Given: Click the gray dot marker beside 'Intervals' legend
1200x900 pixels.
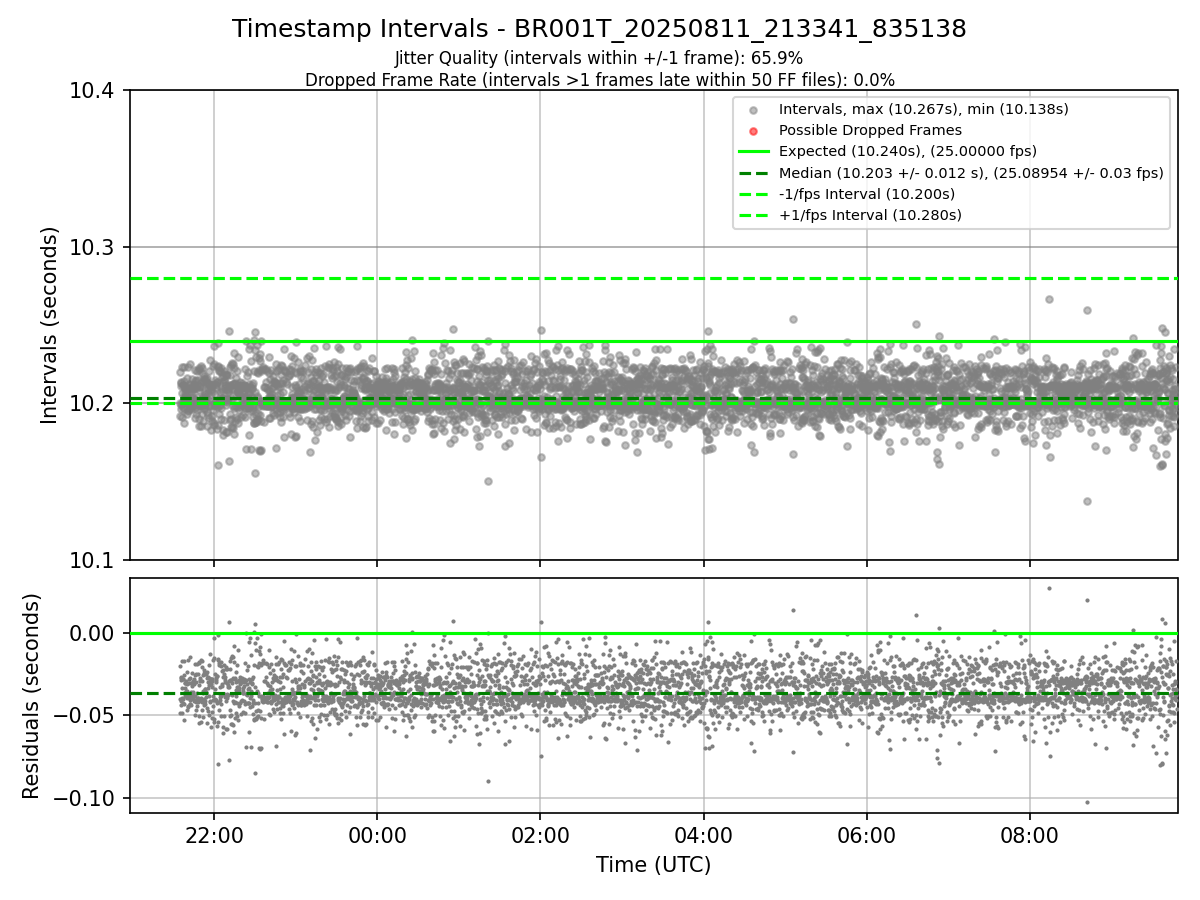Looking at the screenshot, I should click(x=754, y=110).
